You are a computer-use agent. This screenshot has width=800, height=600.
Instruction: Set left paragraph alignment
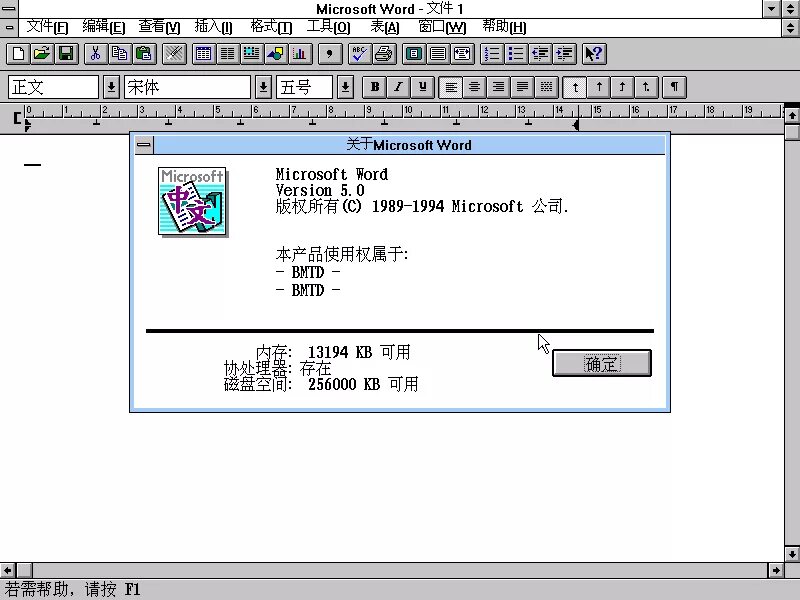click(x=451, y=87)
